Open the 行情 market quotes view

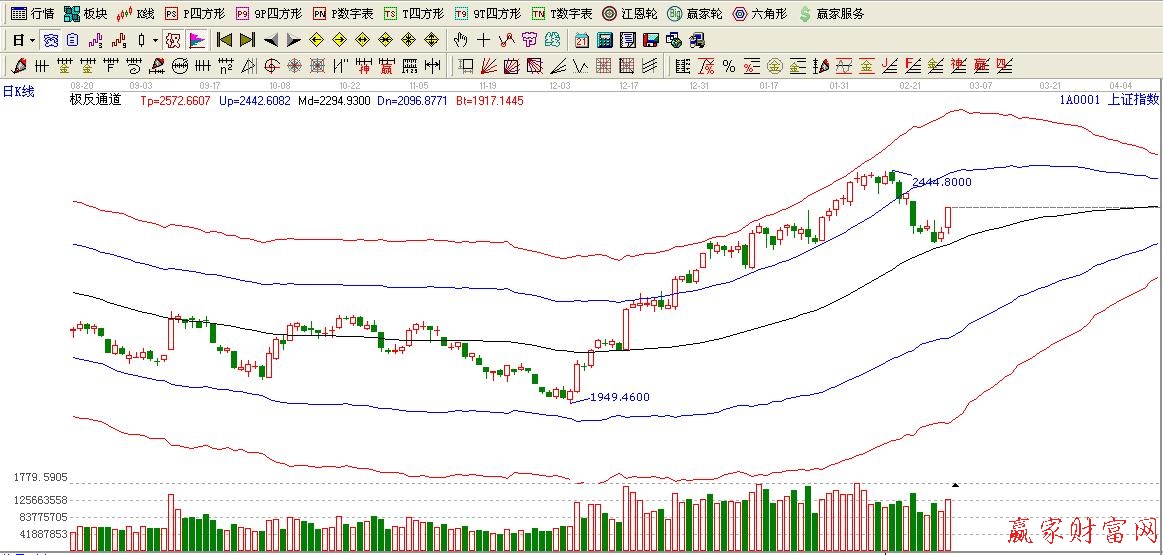click(32, 14)
